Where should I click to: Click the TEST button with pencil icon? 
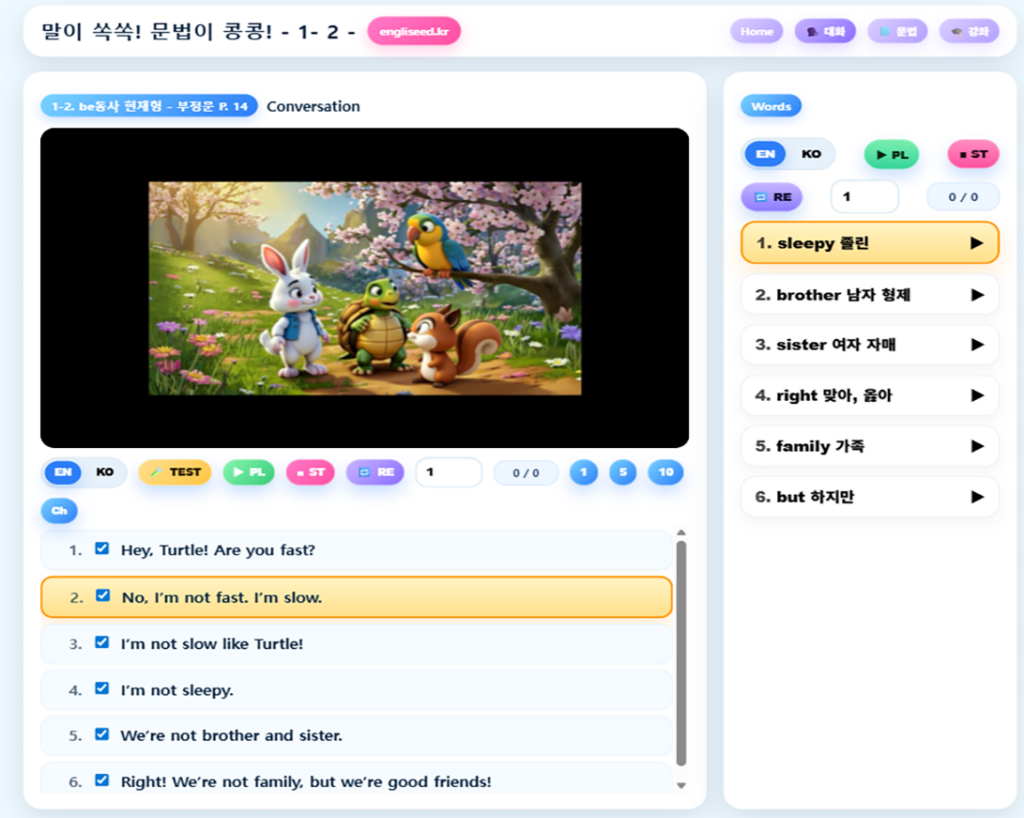click(x=175, y=472)
